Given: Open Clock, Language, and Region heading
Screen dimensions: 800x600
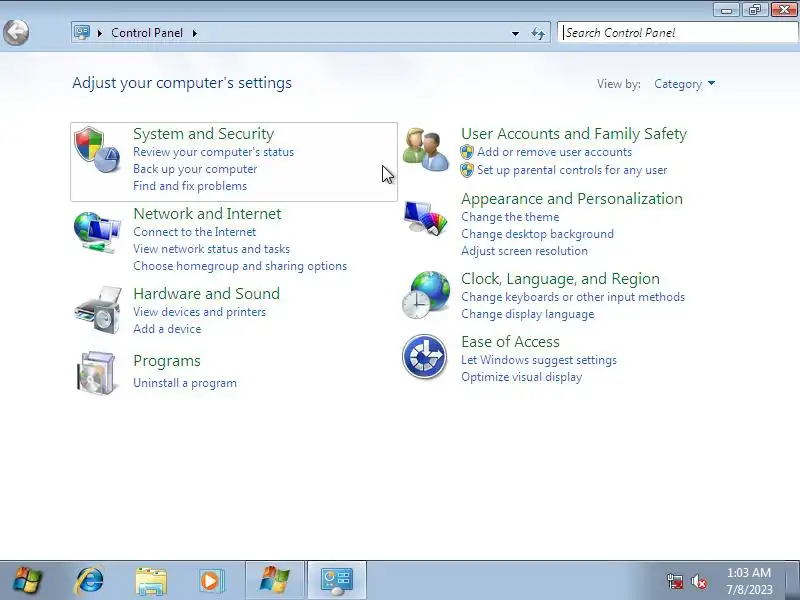Looking at the screenshot, I should point(560,279).
